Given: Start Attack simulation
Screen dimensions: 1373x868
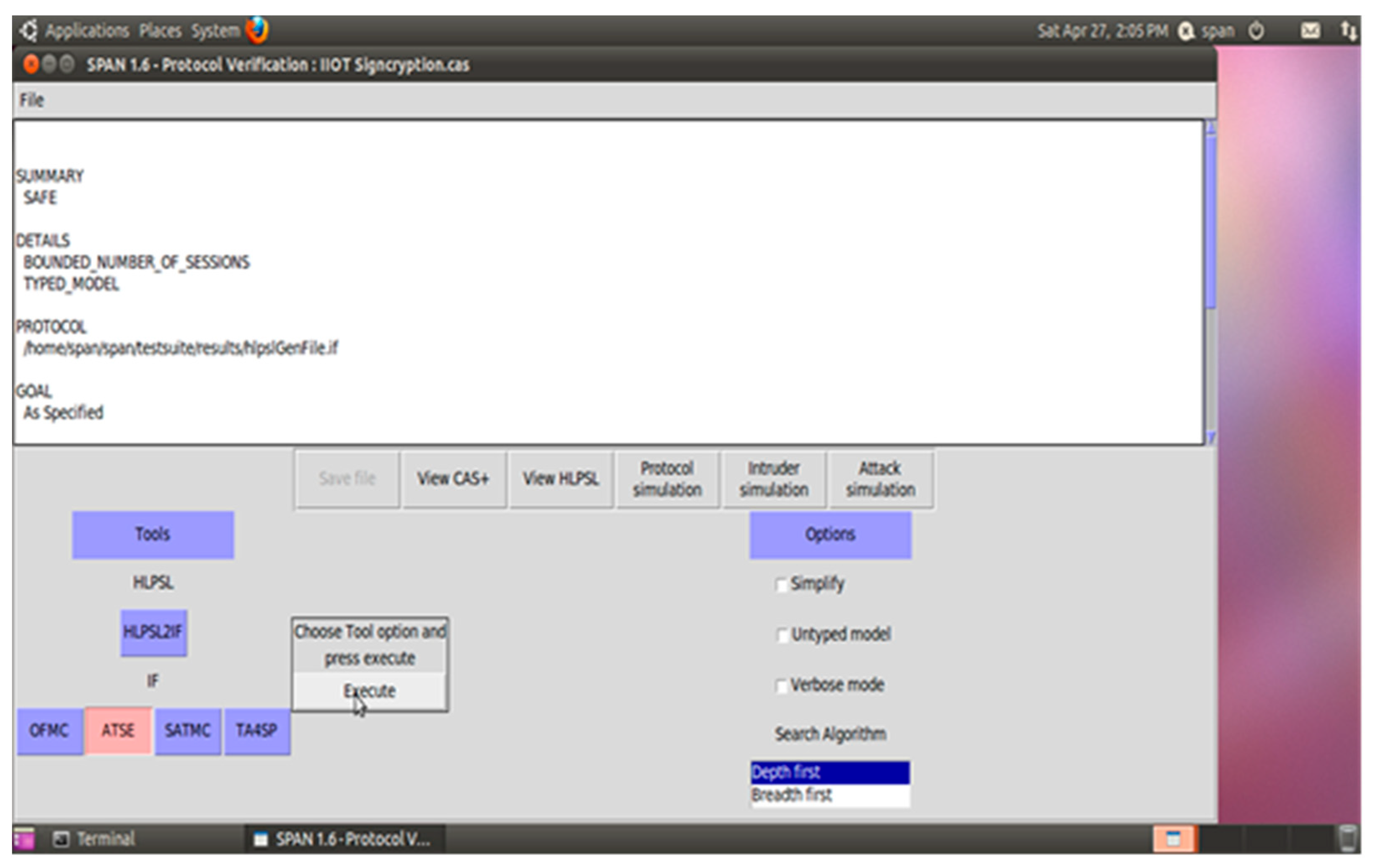Looking at the screenshot, I should tap(881, 479).
